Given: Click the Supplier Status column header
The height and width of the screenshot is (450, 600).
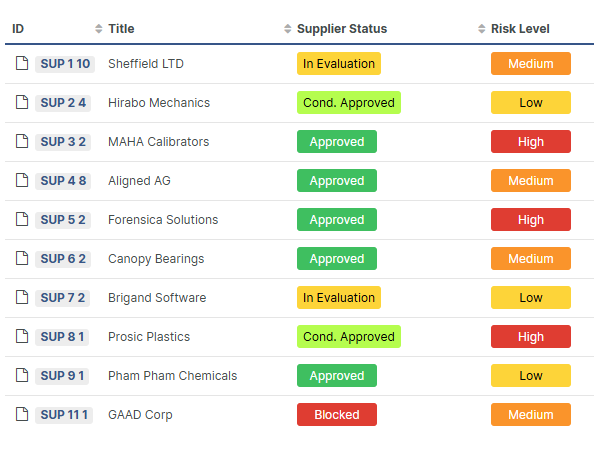Looking at the screenshot, I should click(x=342, y=29).
